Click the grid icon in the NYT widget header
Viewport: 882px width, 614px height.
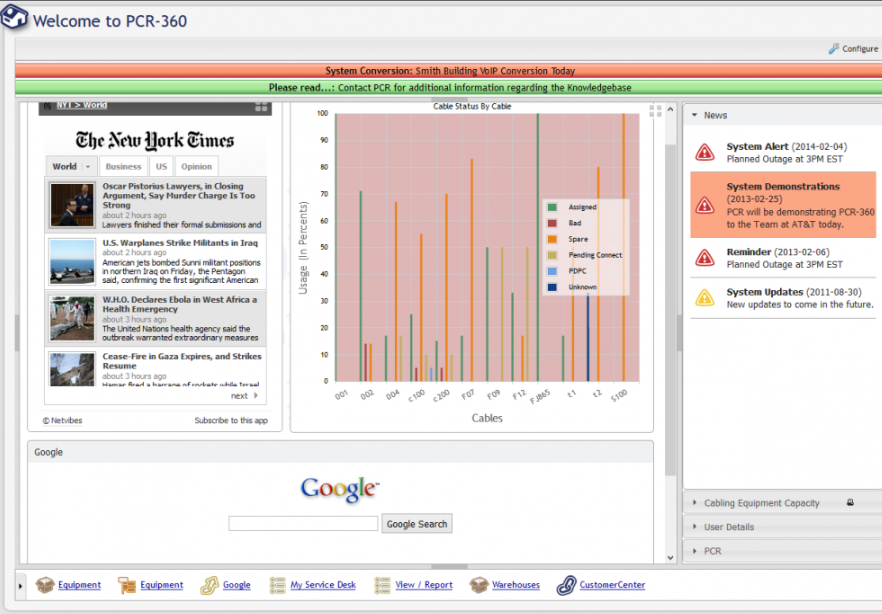click(261, 106)
